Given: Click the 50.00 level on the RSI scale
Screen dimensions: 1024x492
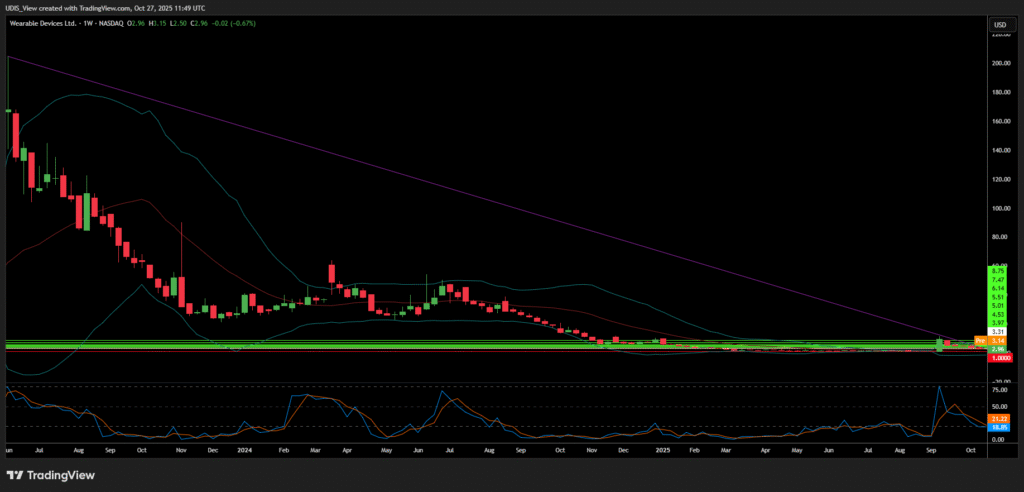Looking at the screenshot, I should (x=997, y=407).
